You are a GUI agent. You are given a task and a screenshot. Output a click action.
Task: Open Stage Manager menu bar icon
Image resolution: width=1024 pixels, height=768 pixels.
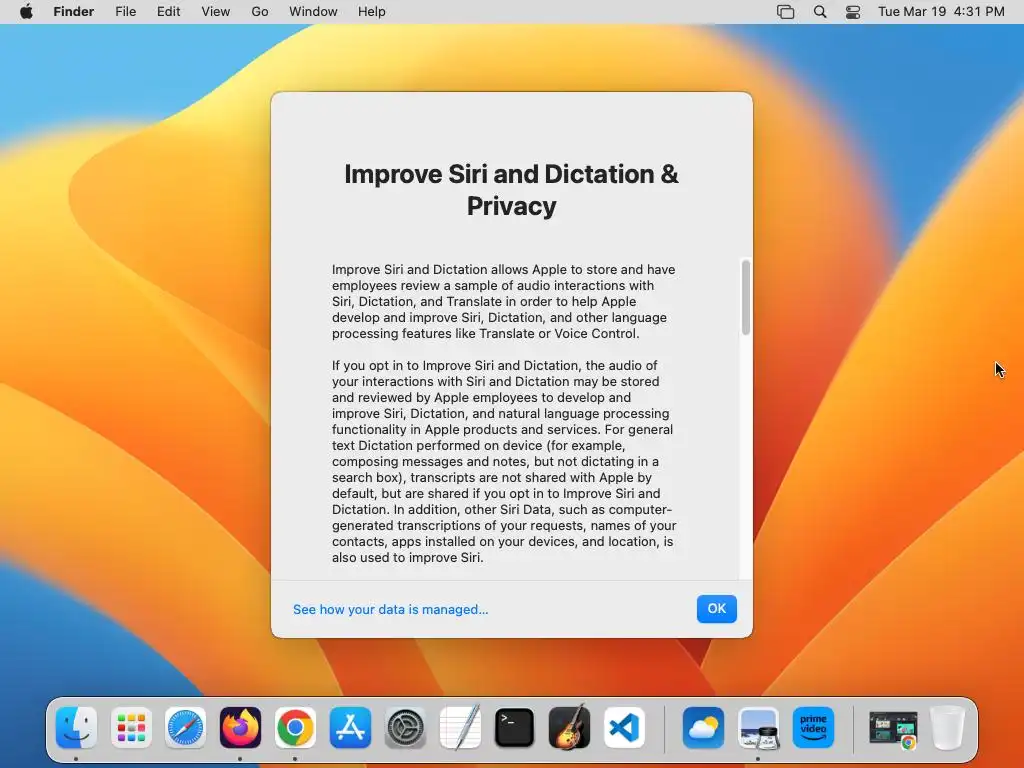[786, 12]
